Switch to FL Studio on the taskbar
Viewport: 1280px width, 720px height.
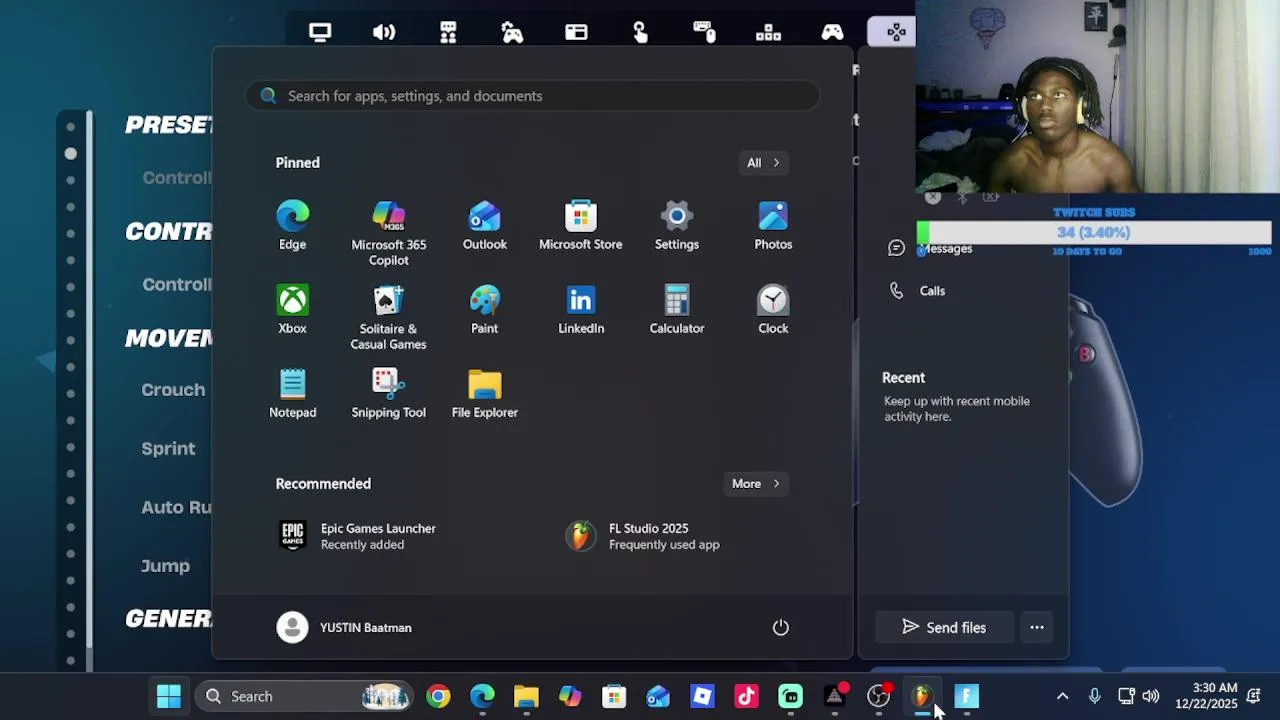[922, 696]
